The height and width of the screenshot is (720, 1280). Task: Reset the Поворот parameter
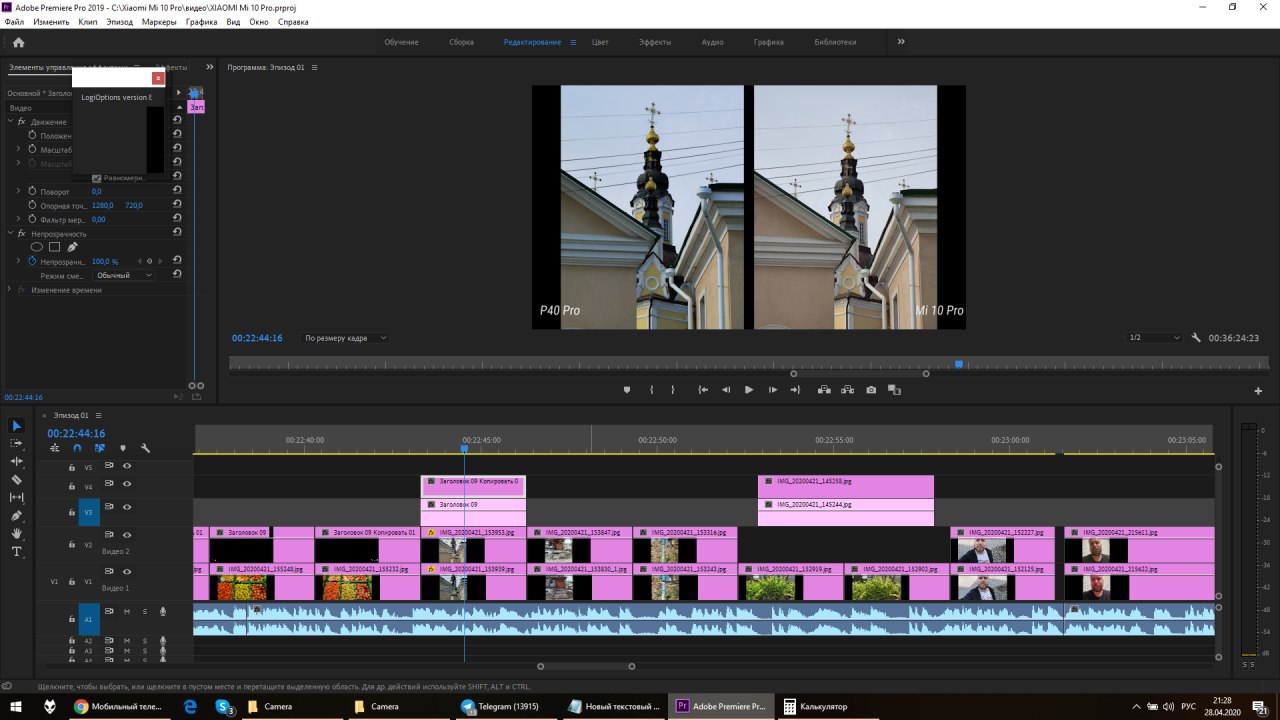tap(177, 191)
